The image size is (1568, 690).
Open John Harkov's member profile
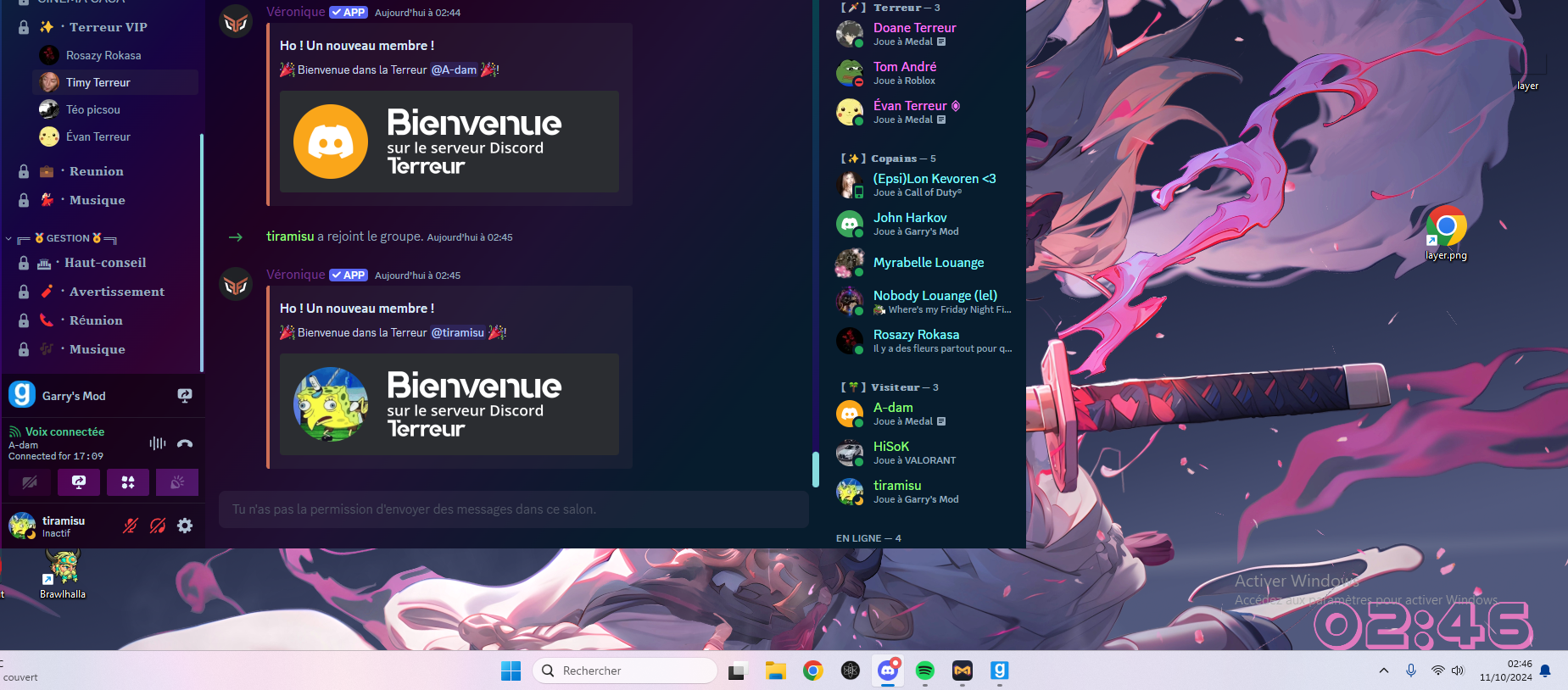click(x=926, y=224)
